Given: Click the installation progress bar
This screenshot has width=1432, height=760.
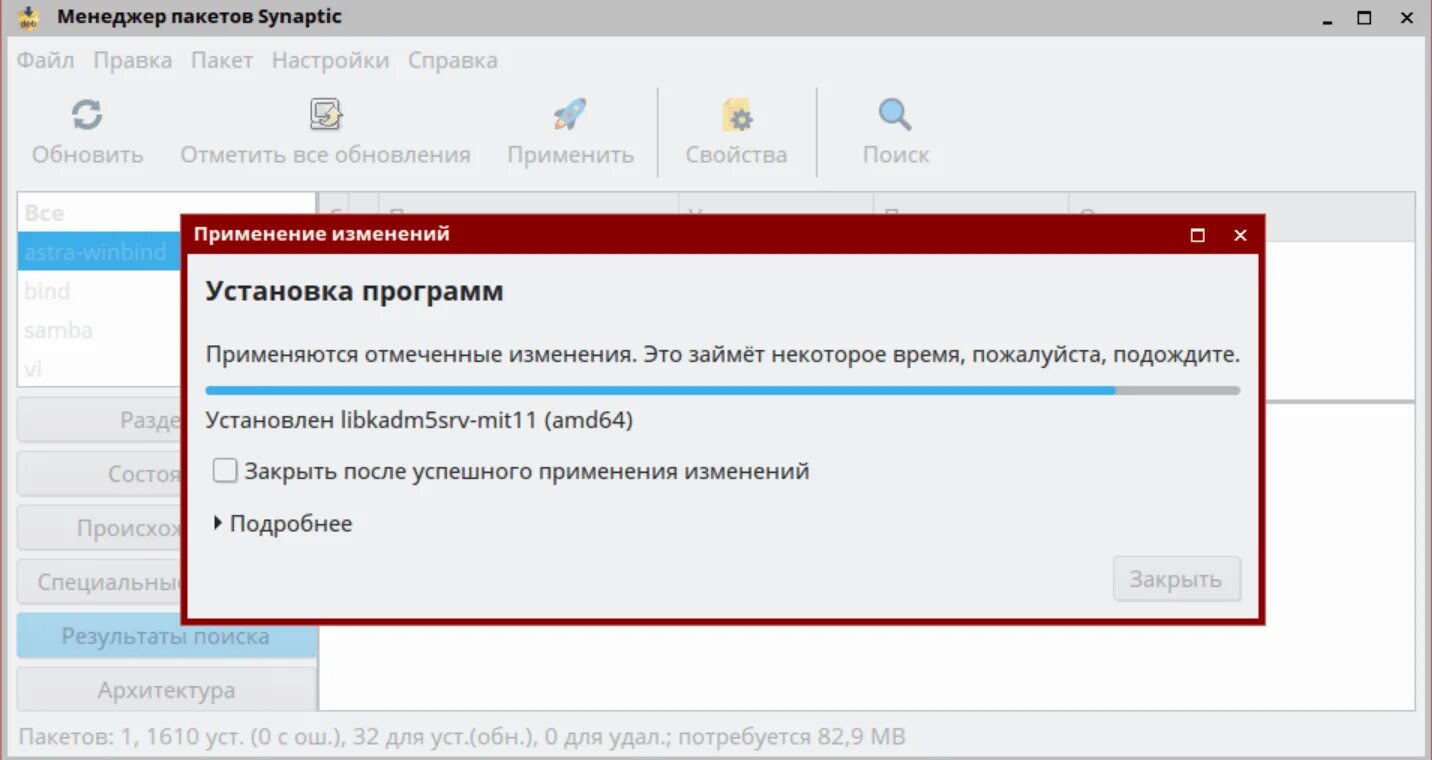Looking at the screenshot, I should pos(722,391).
